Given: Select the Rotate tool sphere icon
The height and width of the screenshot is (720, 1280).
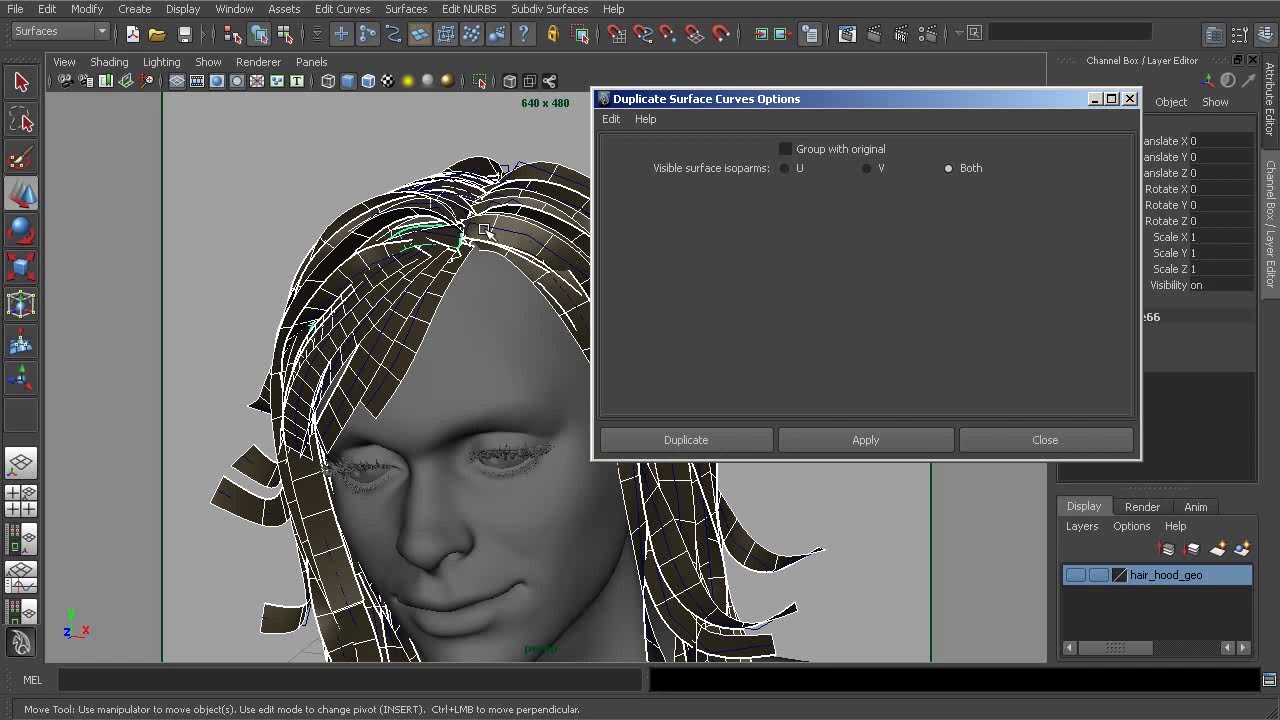Looking at the screenshot, I should (21, 230).
